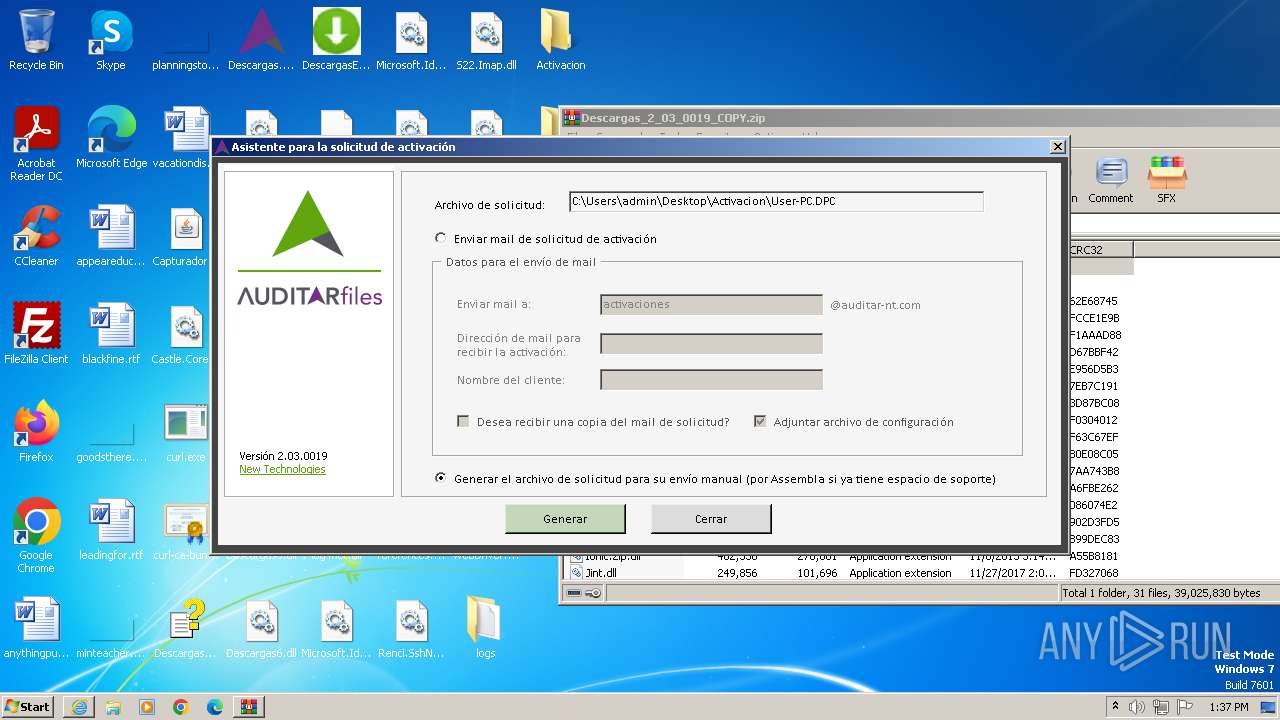
Task: Select 'Generar el archivo de solicitud' radio option
Action: pyautogui.click(x=441, y=479)
